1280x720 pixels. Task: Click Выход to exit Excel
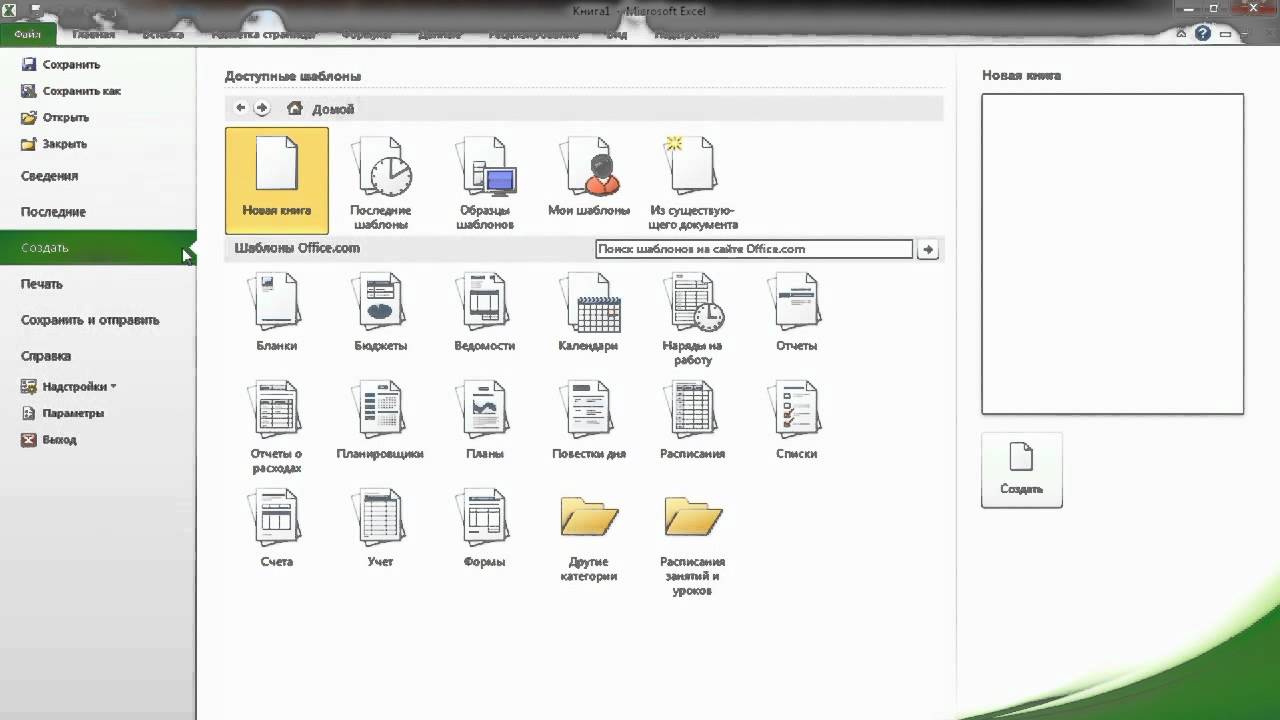[x=49, y=439]
